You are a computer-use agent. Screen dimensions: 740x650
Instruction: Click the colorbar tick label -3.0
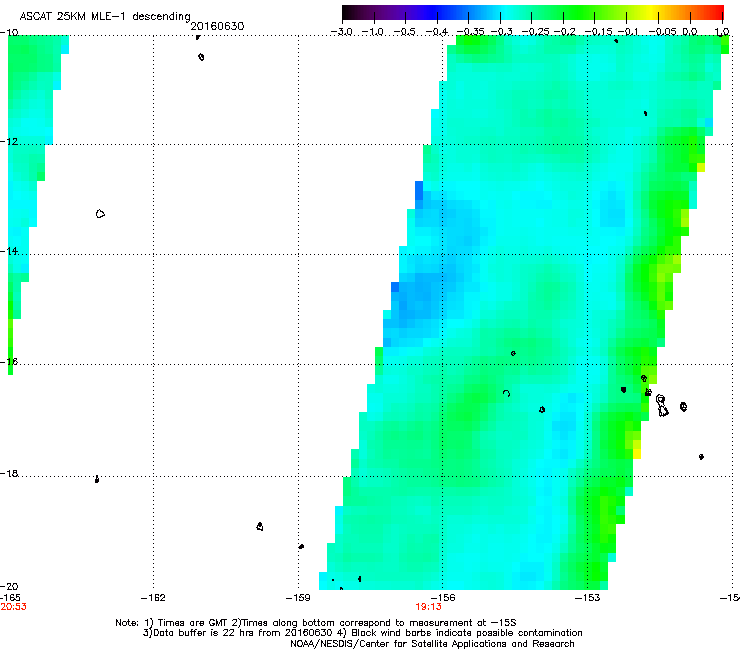[341, 32]
